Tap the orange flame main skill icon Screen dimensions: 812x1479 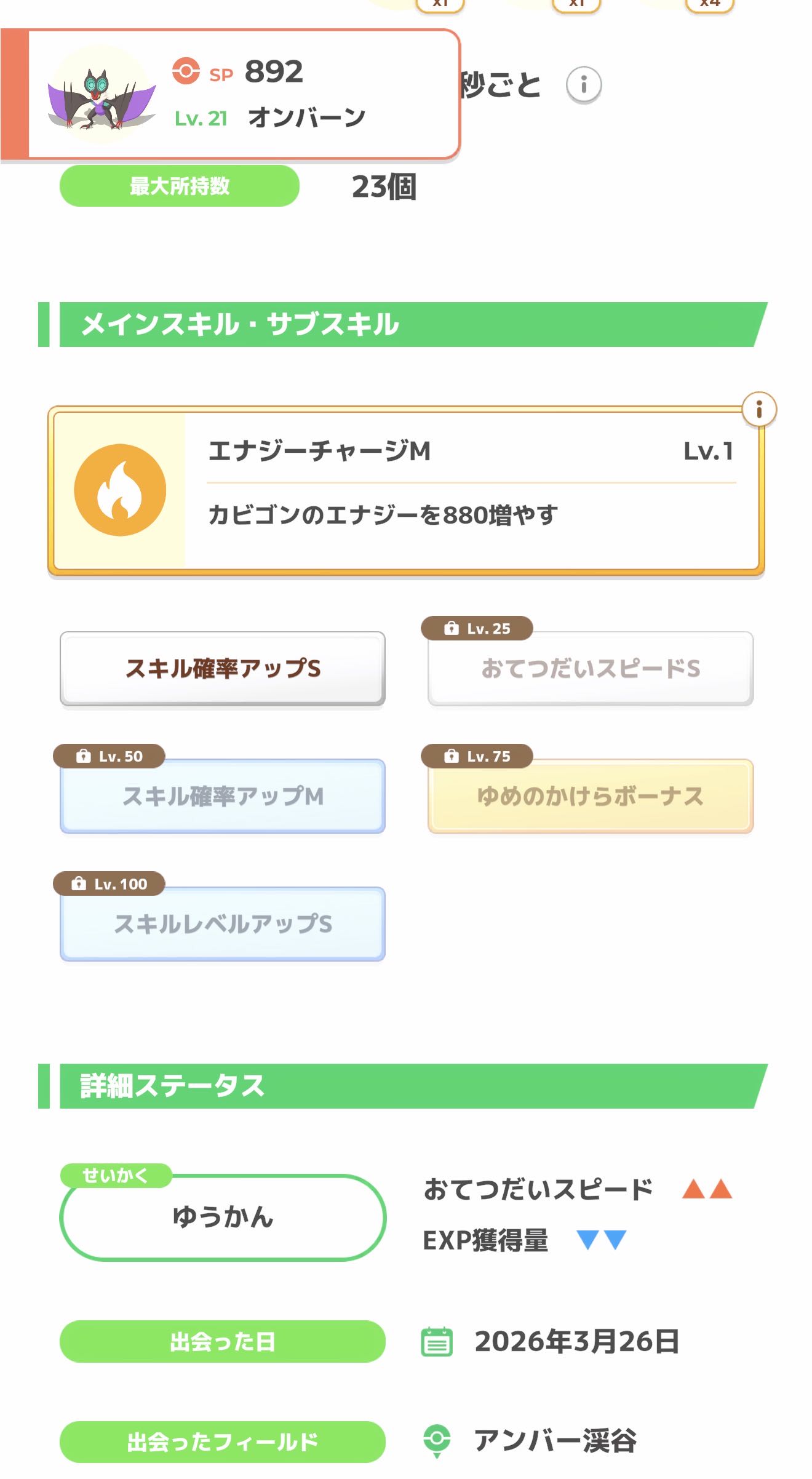(120, 490)
